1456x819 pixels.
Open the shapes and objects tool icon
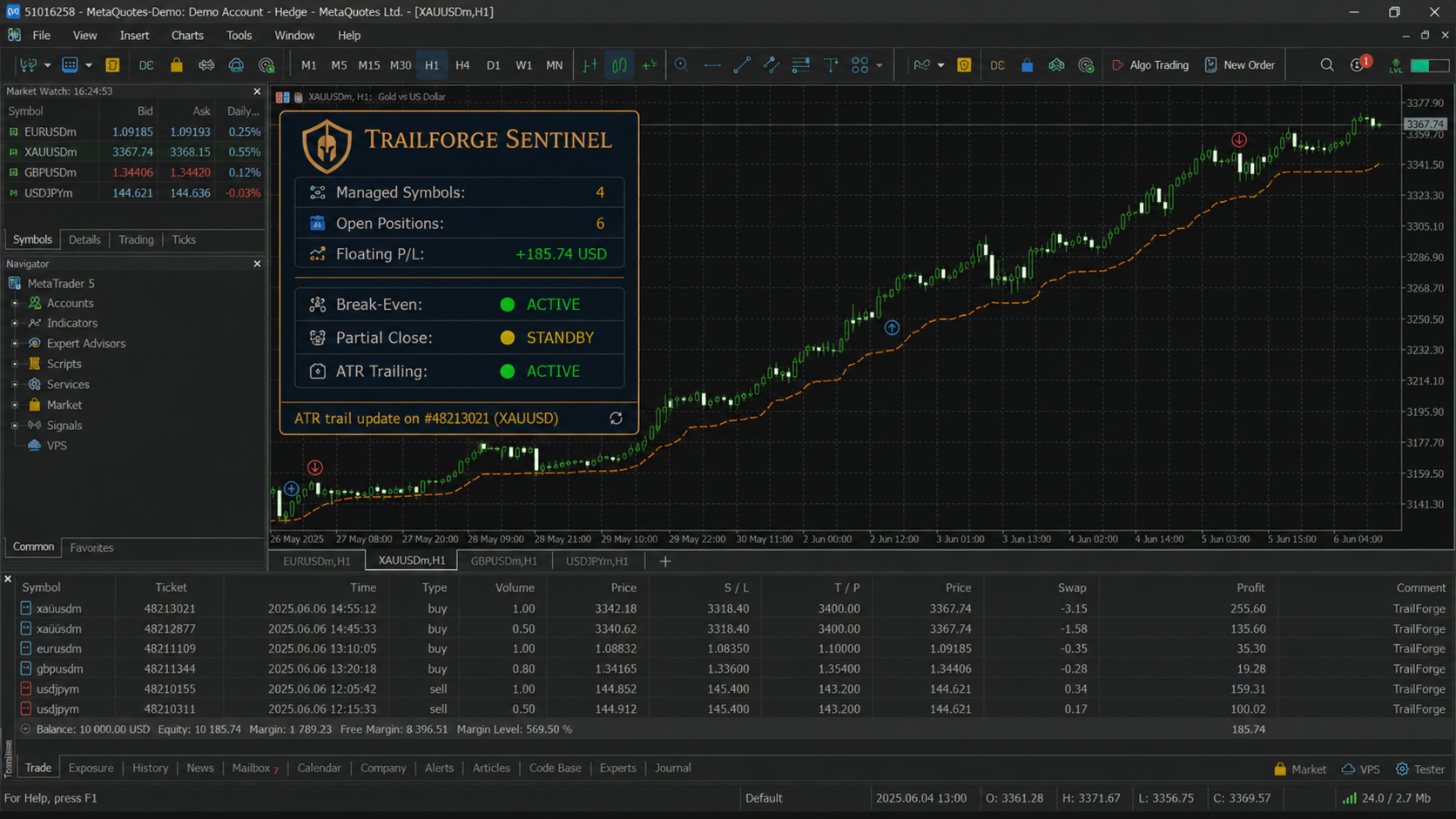(x=860, y=65)
